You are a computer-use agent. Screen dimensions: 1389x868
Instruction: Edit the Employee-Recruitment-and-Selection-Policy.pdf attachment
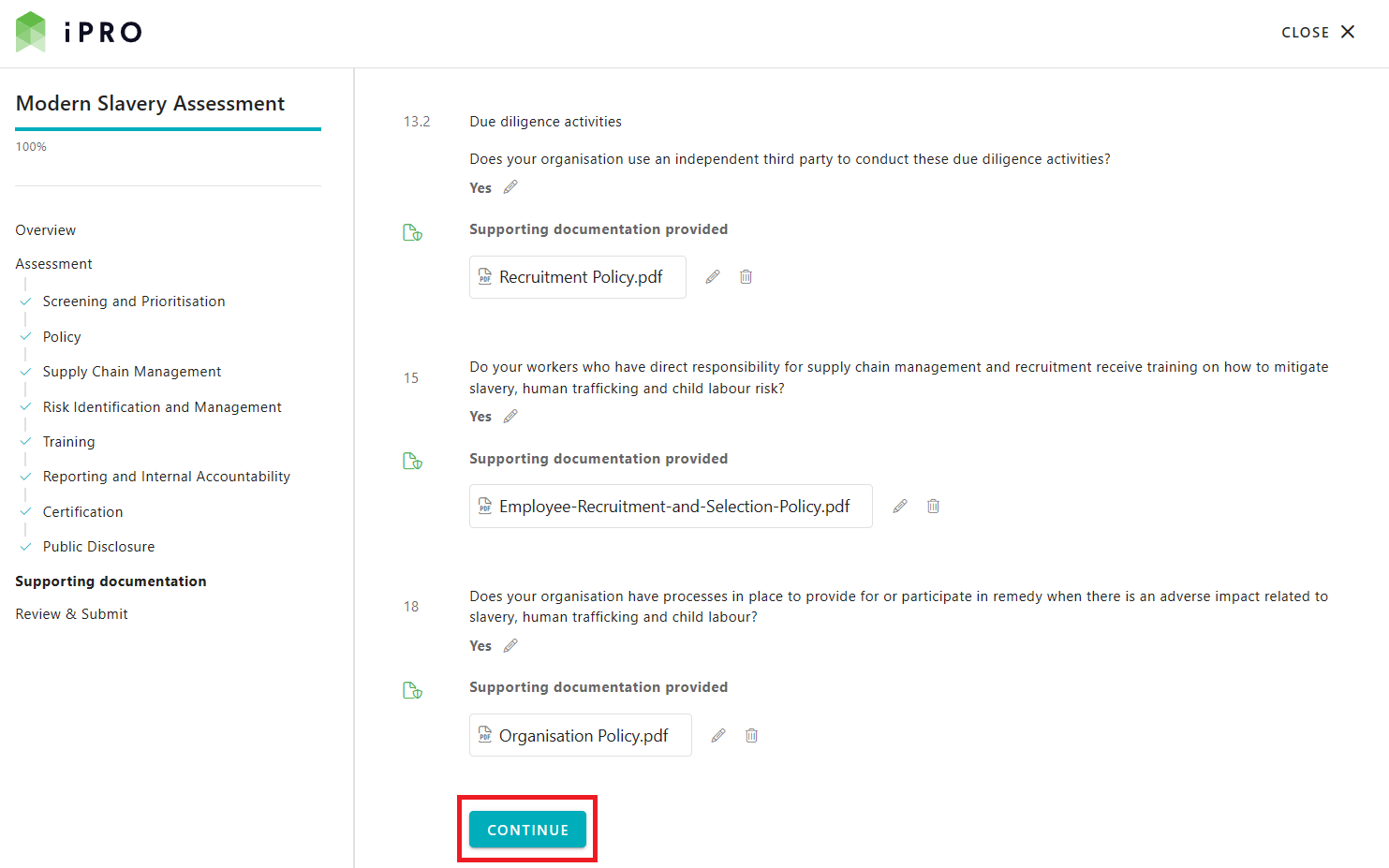click(x=900, y=507)
